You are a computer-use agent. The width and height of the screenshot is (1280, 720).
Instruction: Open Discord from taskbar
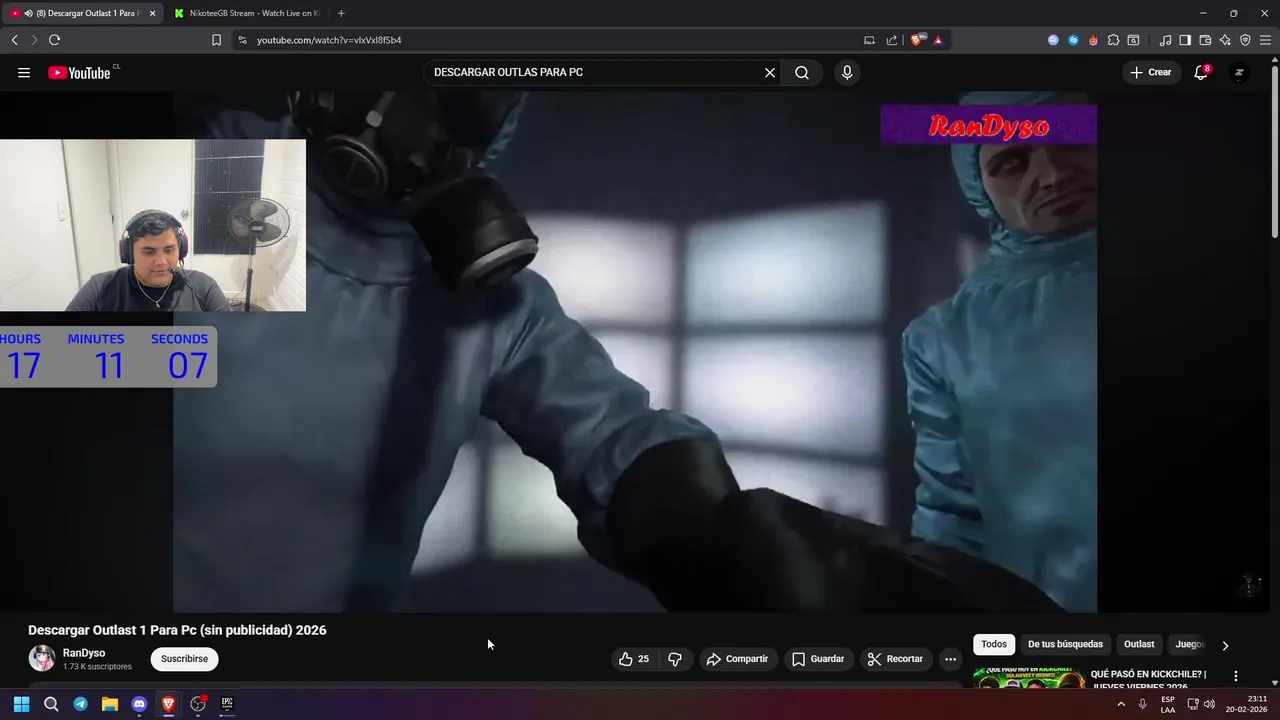pos(139,704)
